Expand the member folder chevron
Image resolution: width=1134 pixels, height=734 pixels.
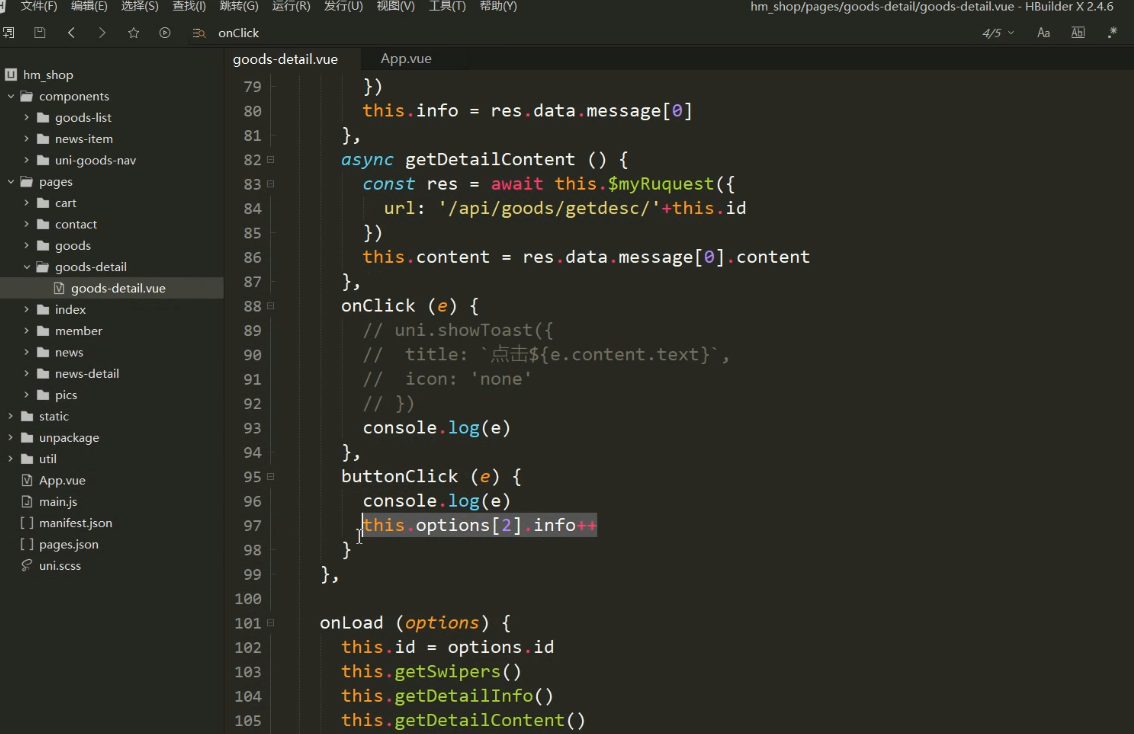pyautogui.click(x=27, y=330)
